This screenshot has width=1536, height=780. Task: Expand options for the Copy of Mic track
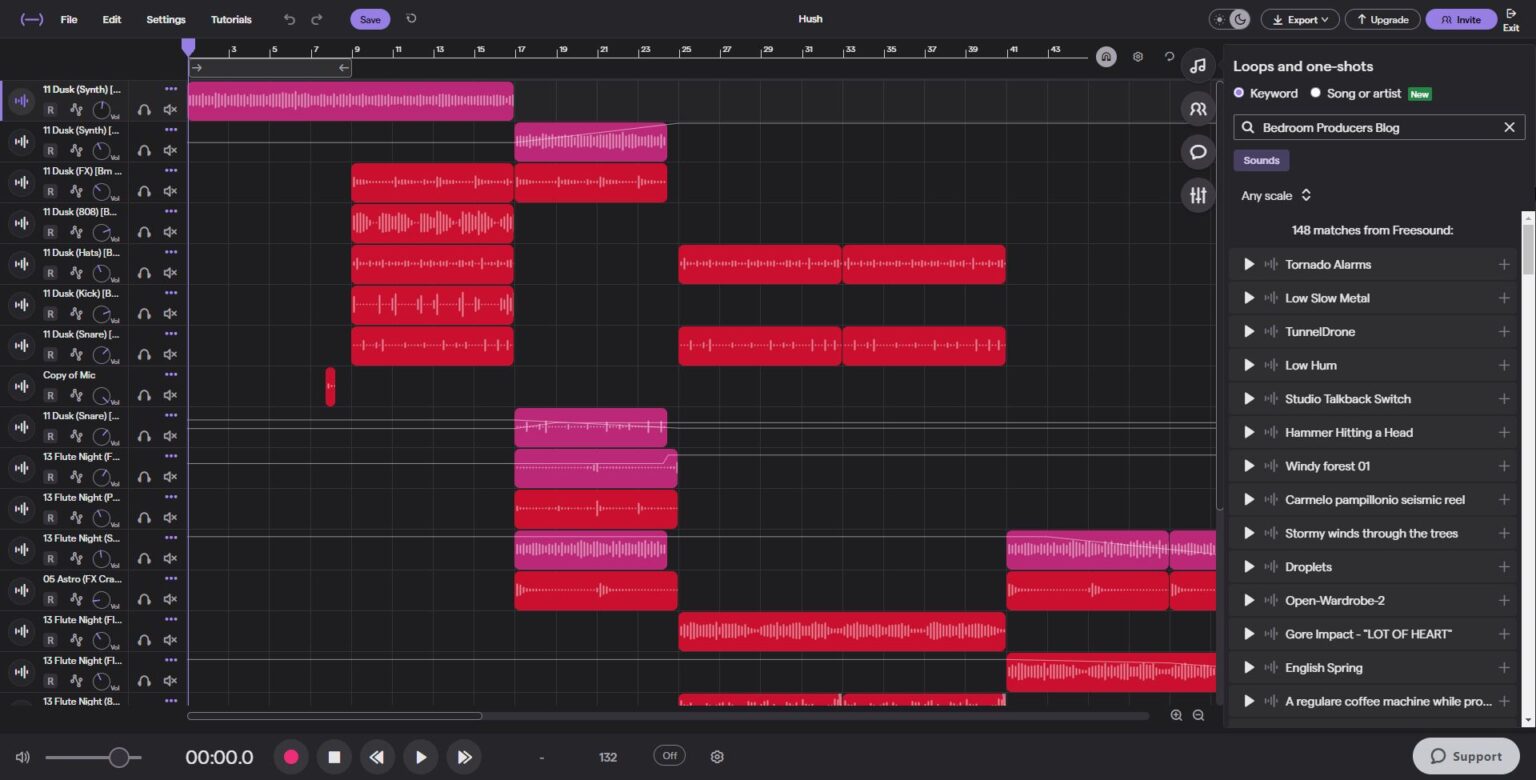click(x=172, y=374)
